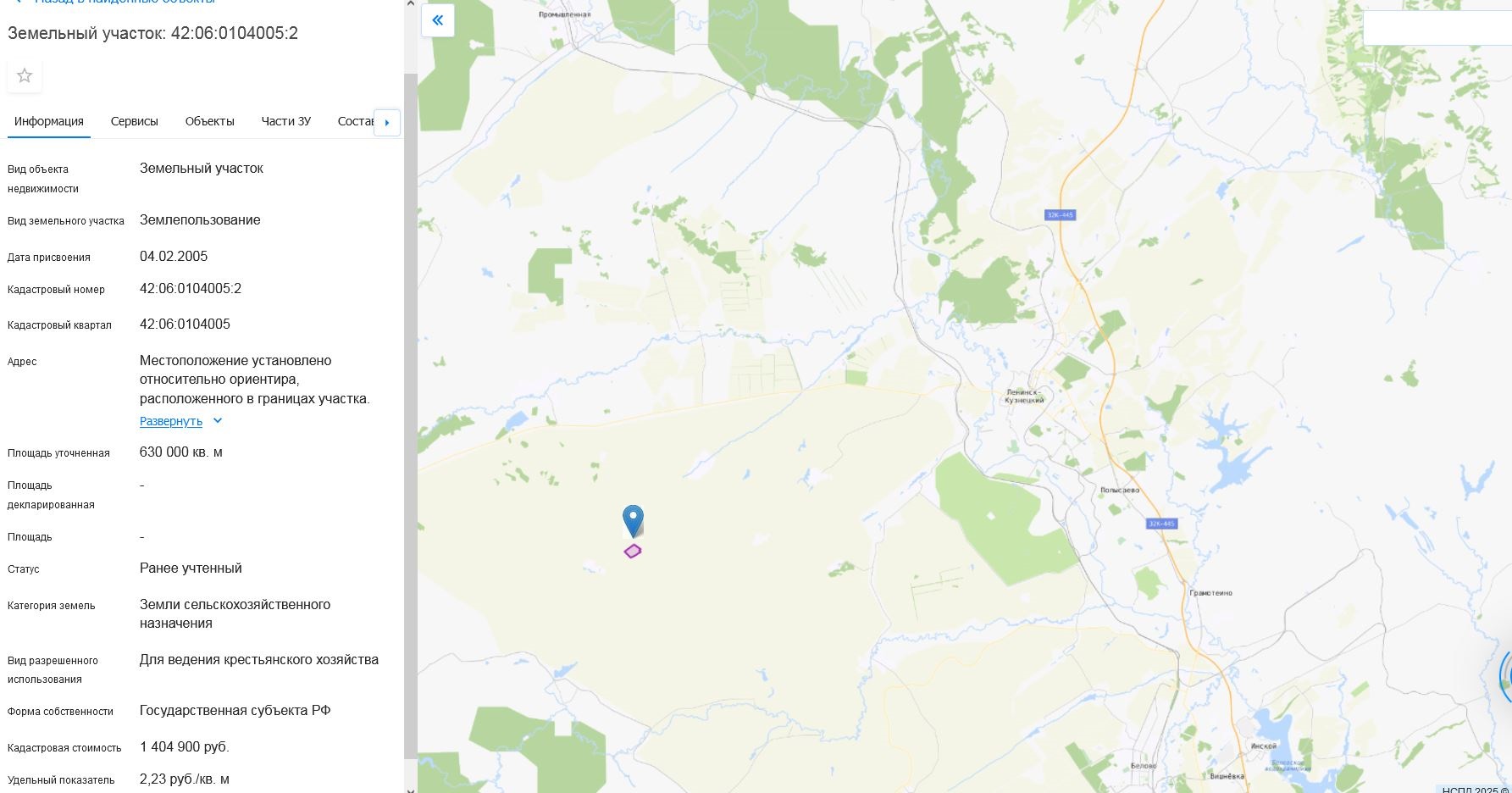1512x793 pixels.
Task: Open the Информация tab
Action: (x=49, y=121)
